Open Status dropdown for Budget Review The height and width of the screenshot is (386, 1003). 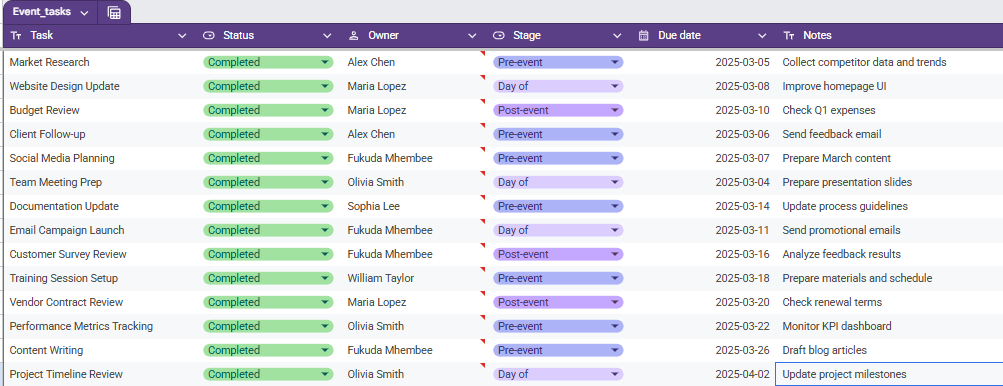tap(324, 110)
